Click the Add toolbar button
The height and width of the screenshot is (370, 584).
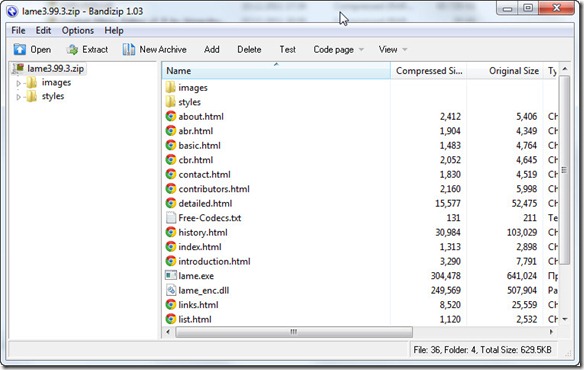pyautogui.click(x=212, y=50)
